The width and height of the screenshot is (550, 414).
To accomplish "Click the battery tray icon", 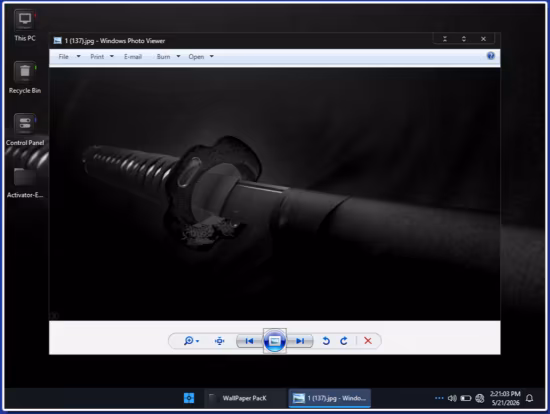I will point(465,398).
